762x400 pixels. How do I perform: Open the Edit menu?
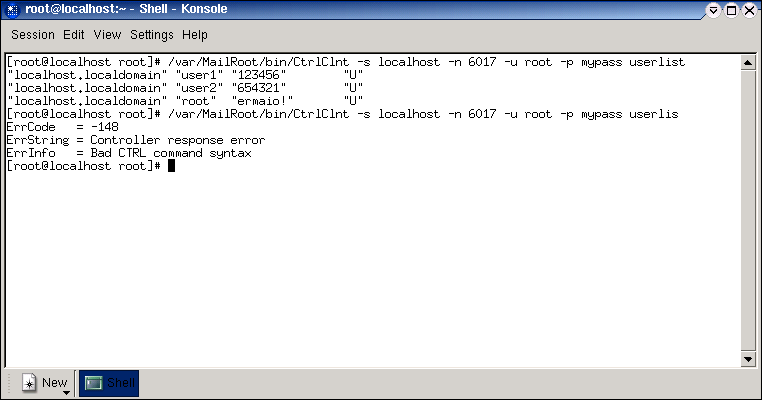coord(73,35)
